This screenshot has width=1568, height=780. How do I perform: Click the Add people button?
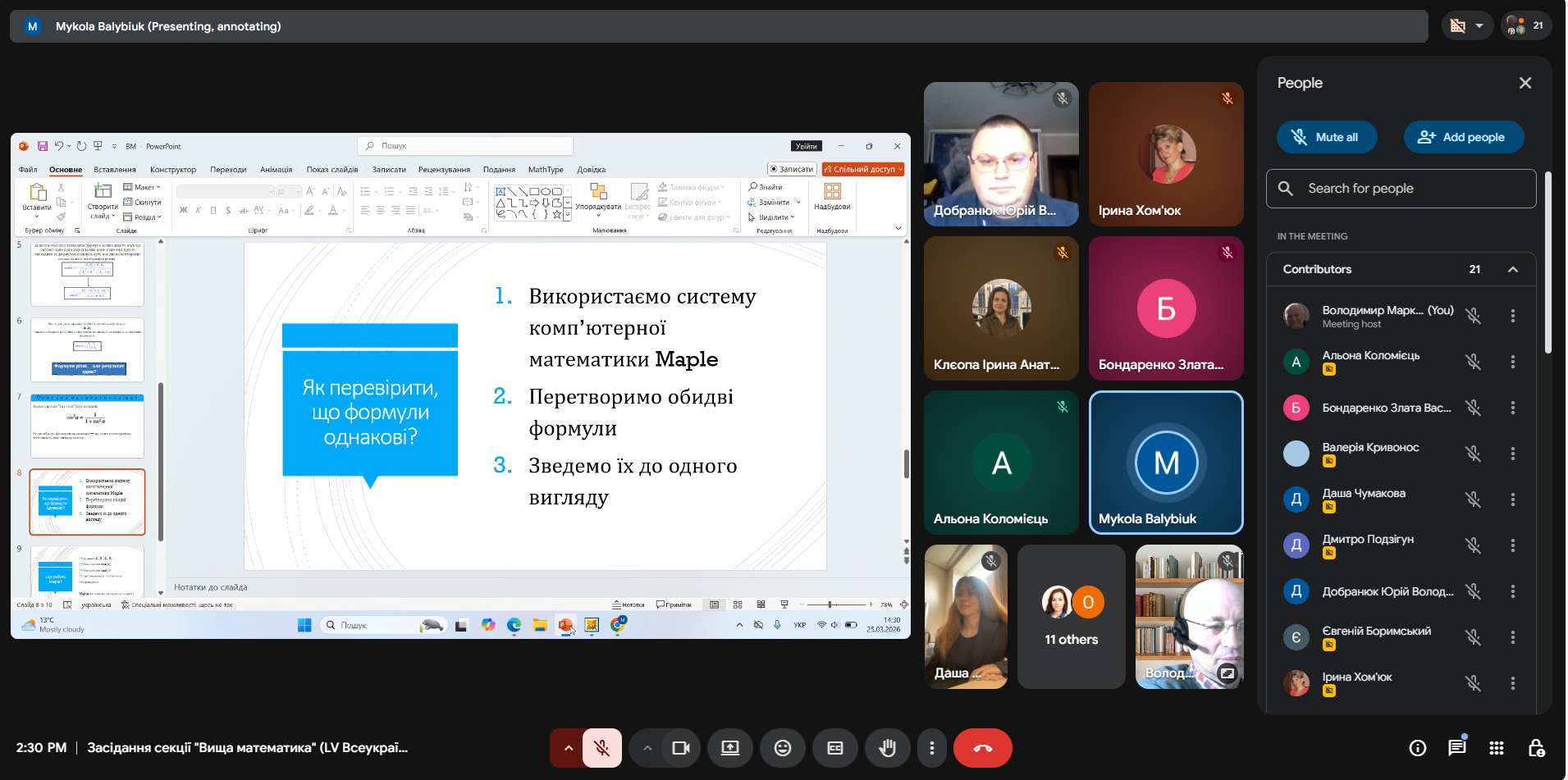(x=1463, y=137)
